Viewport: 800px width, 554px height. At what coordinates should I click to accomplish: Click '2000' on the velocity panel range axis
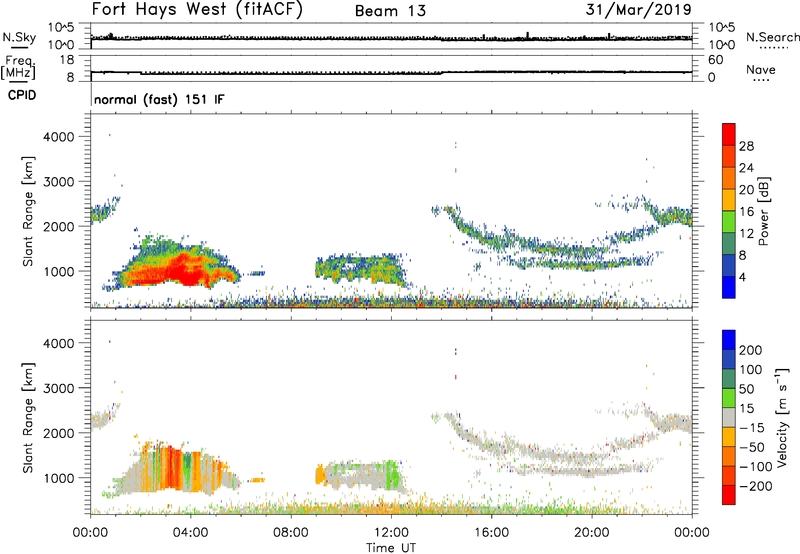58,433
